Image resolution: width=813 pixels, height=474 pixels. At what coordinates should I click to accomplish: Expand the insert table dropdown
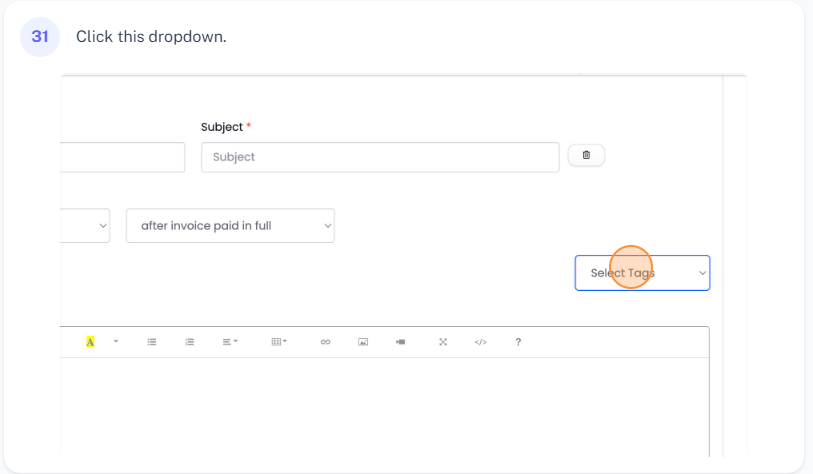tap(279, 342)
